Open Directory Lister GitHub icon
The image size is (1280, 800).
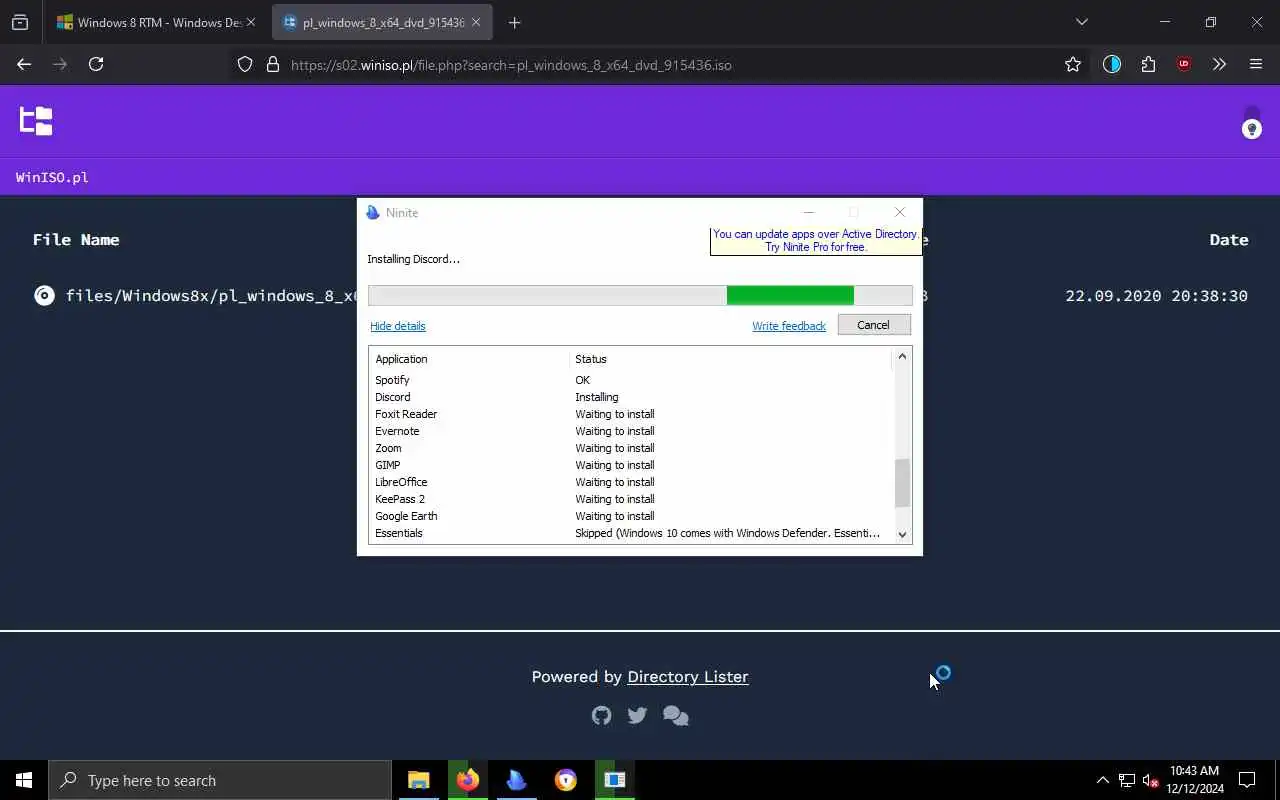coord(601,715)
